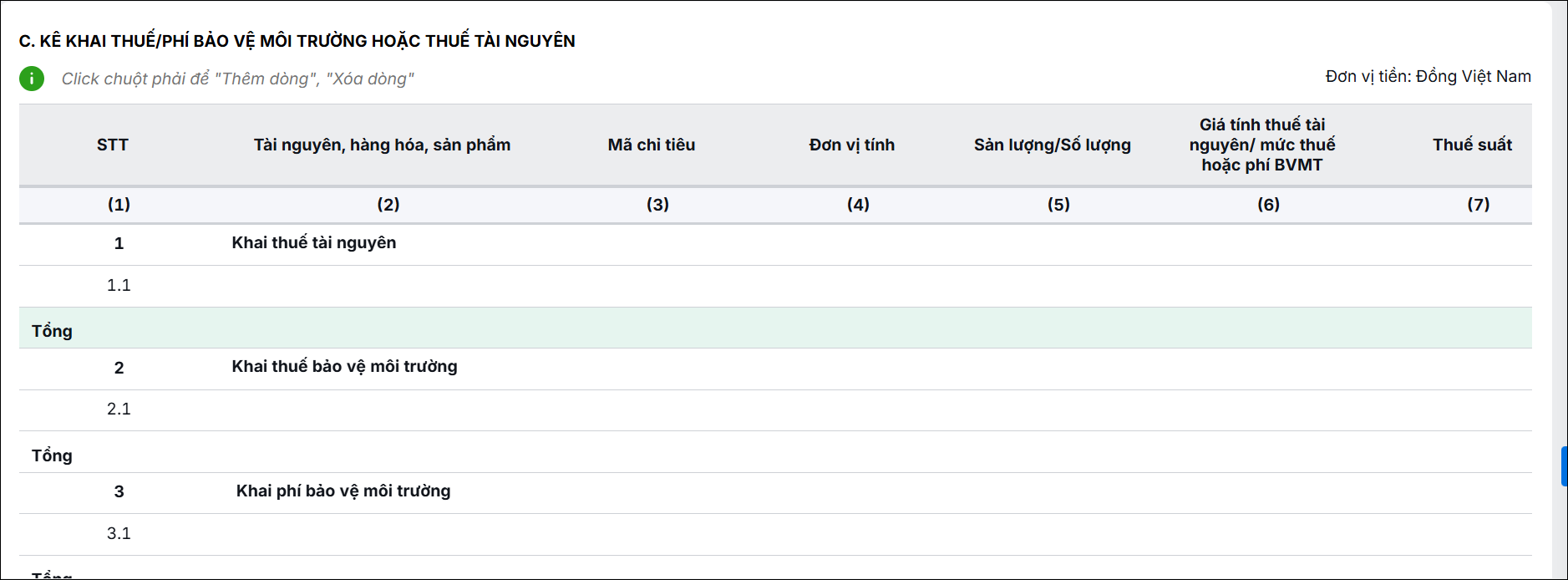
Task: Click the 'Sản lượng/Số lượng' column header
Action: click(1053, 145)
